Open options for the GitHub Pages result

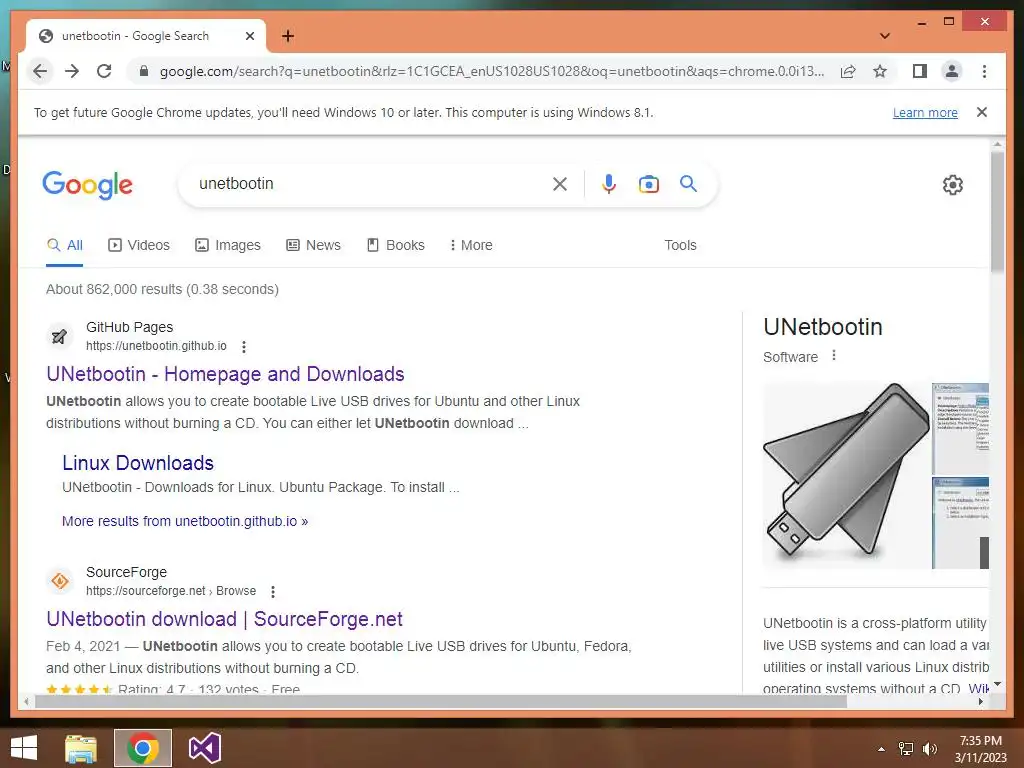pos(244,347)
